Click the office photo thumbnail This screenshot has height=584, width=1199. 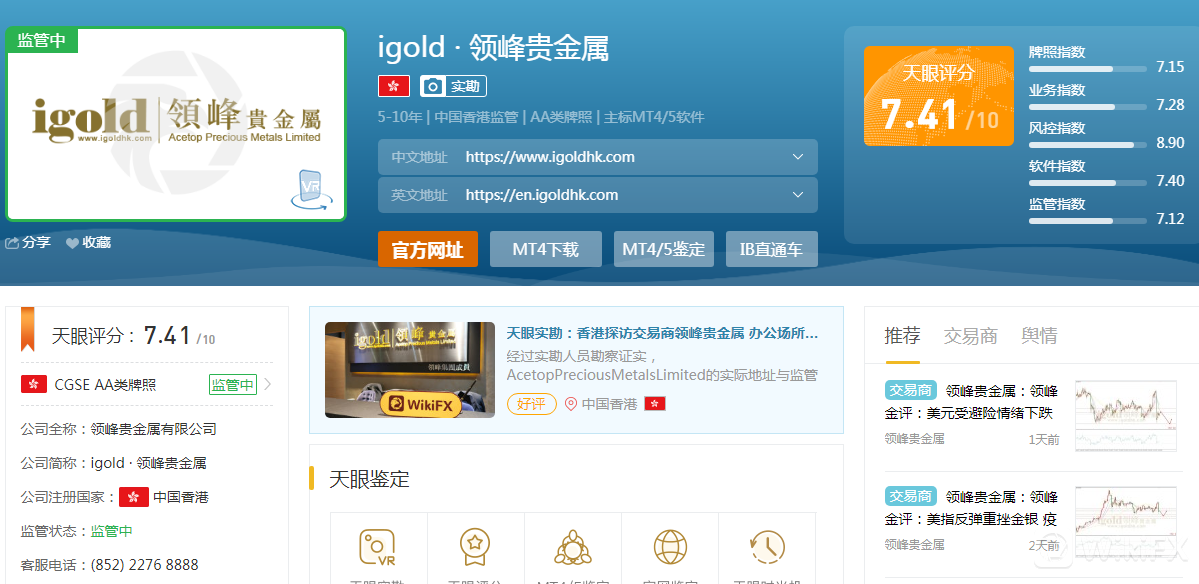pyautogui.click(x=410, y=370)
